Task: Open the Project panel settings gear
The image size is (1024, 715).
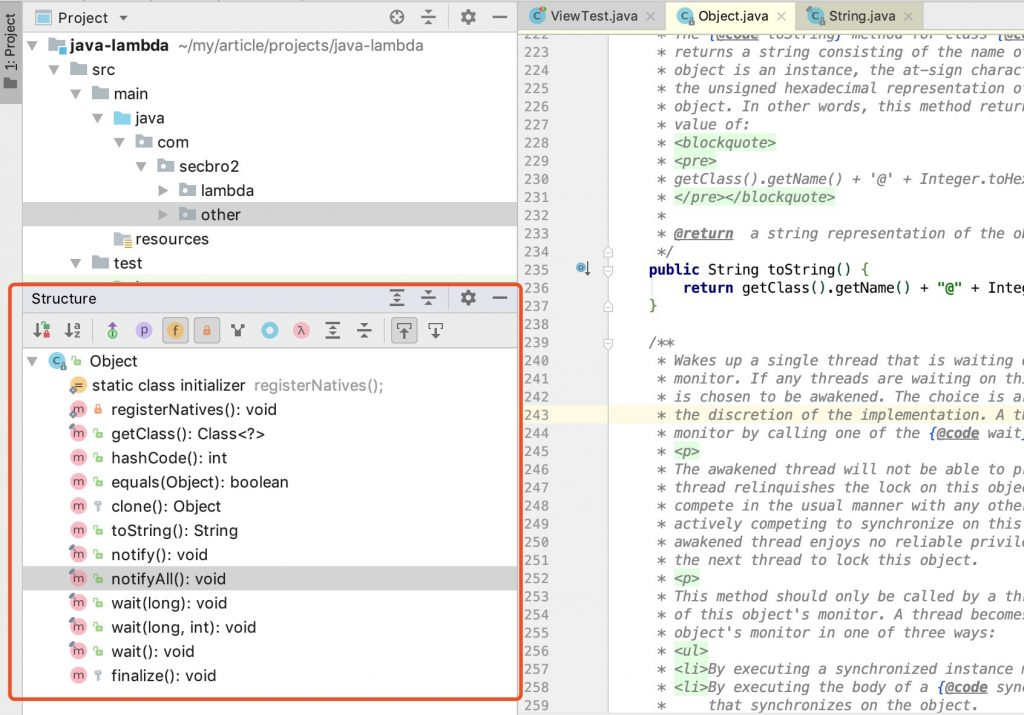Action: pyautogui.click(x=467, y=17)
